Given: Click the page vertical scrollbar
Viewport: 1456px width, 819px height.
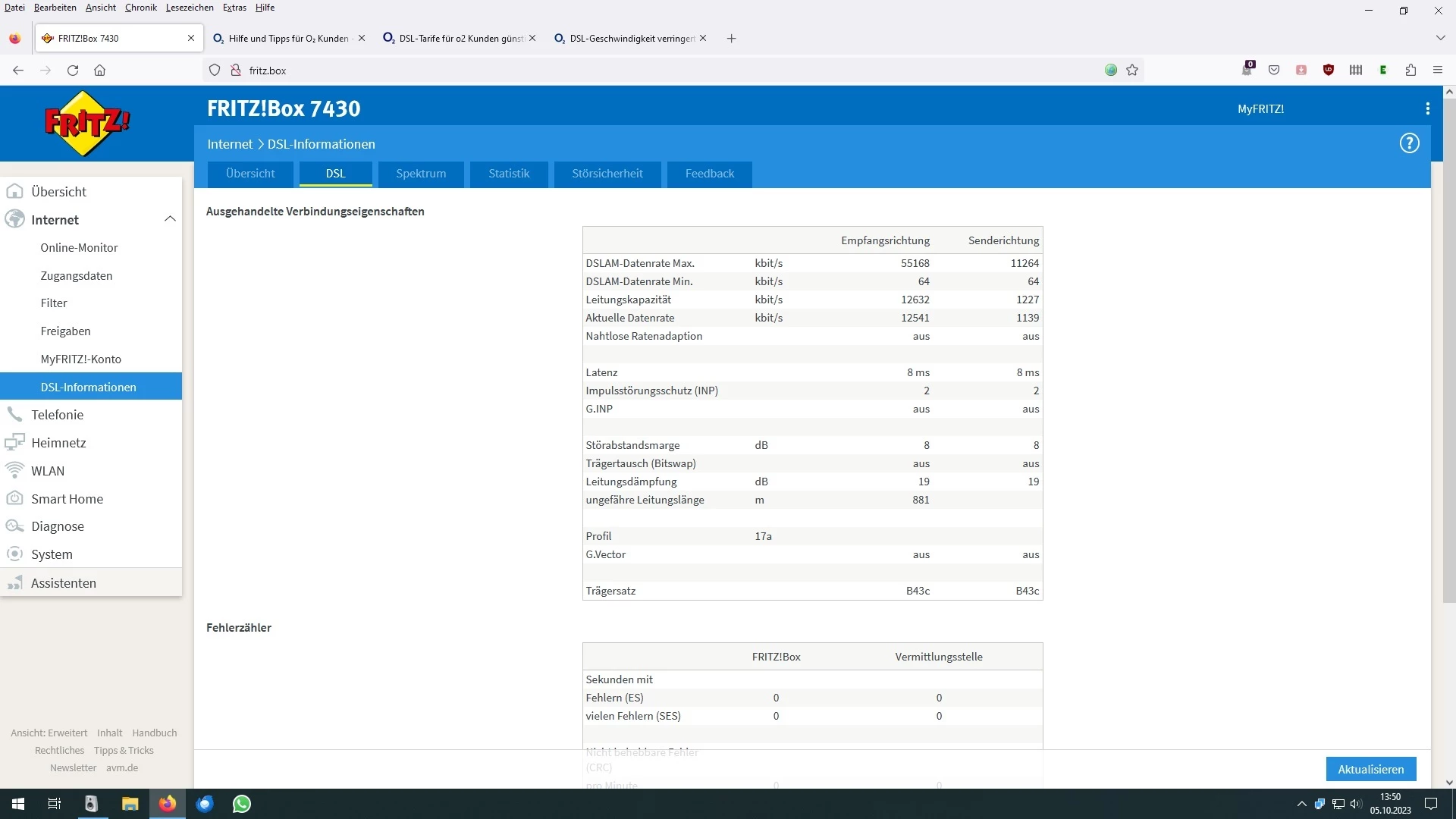Looking at the screenshot, I should pos(1448,349).
